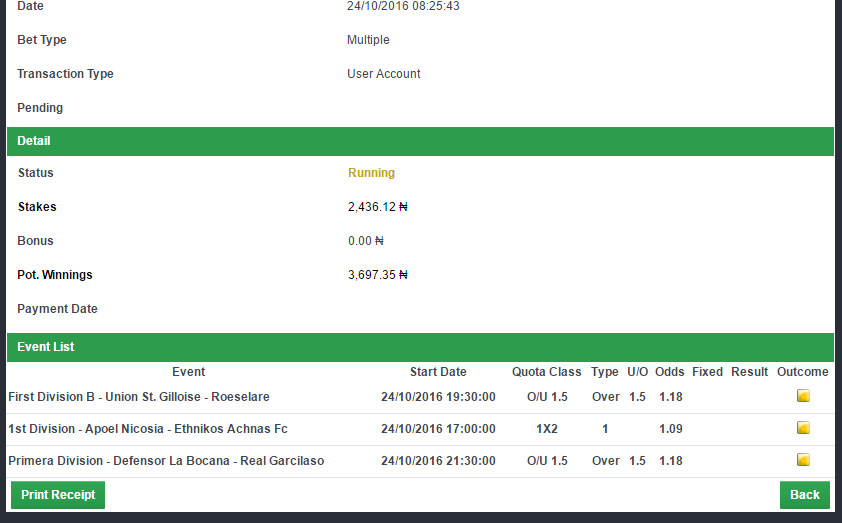The width and height of the screenshot is (842, 523).
Task: Click the U/O column header
Action: 637,372
